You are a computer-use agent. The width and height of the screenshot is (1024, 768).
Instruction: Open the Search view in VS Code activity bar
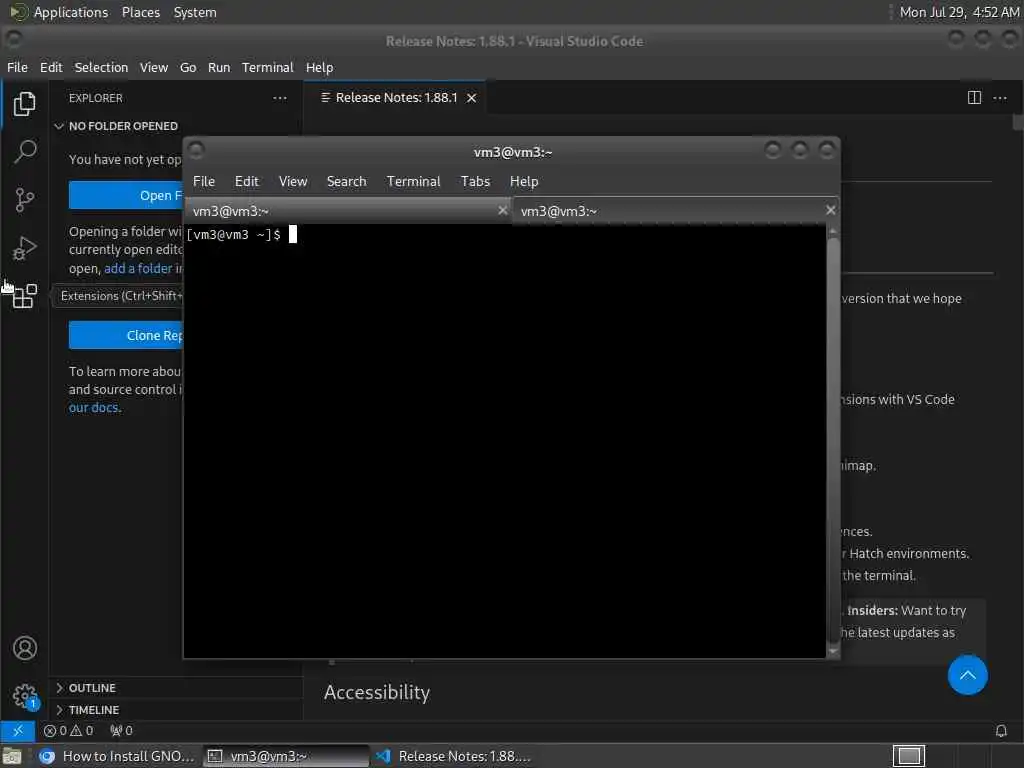coord(25,152)
